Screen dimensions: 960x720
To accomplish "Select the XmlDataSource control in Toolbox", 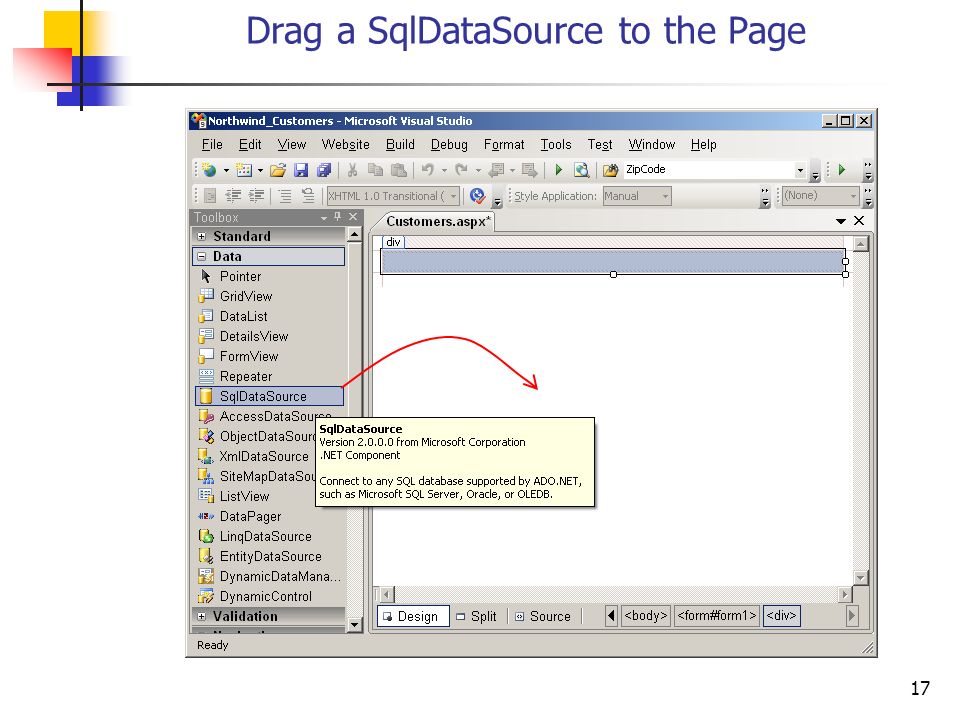I will tap(256, 457).
